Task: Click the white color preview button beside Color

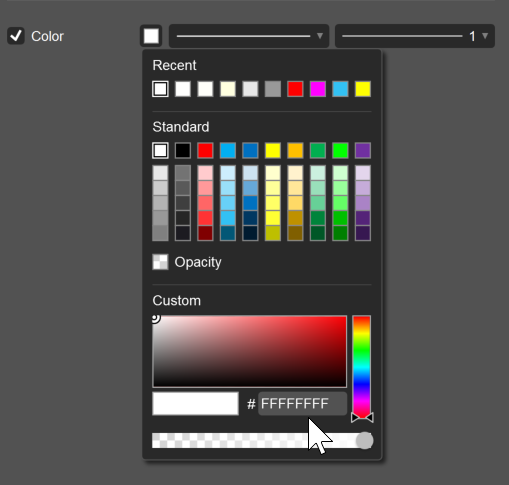Action: 151,36
